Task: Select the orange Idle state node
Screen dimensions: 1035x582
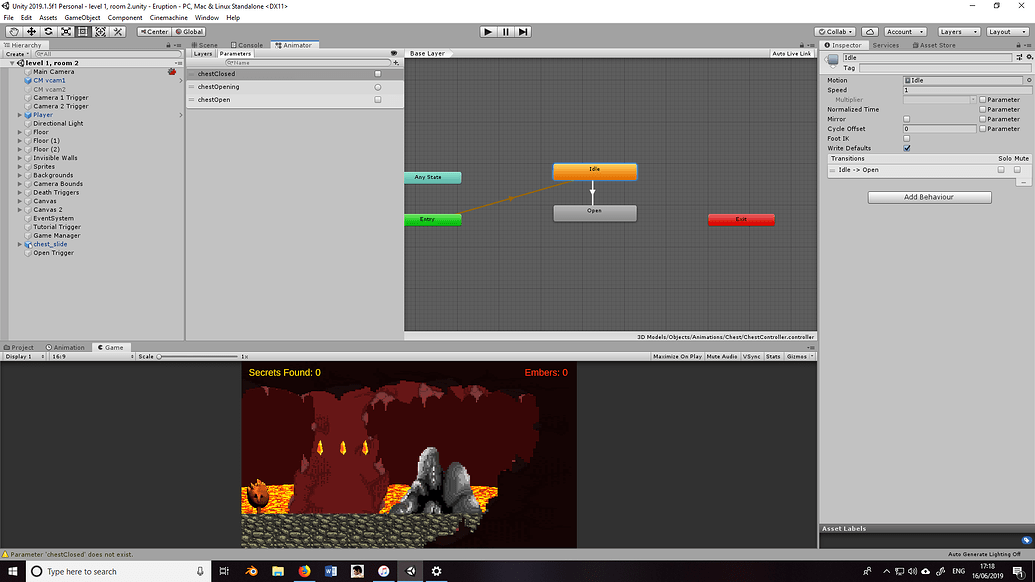Action: 594,170
